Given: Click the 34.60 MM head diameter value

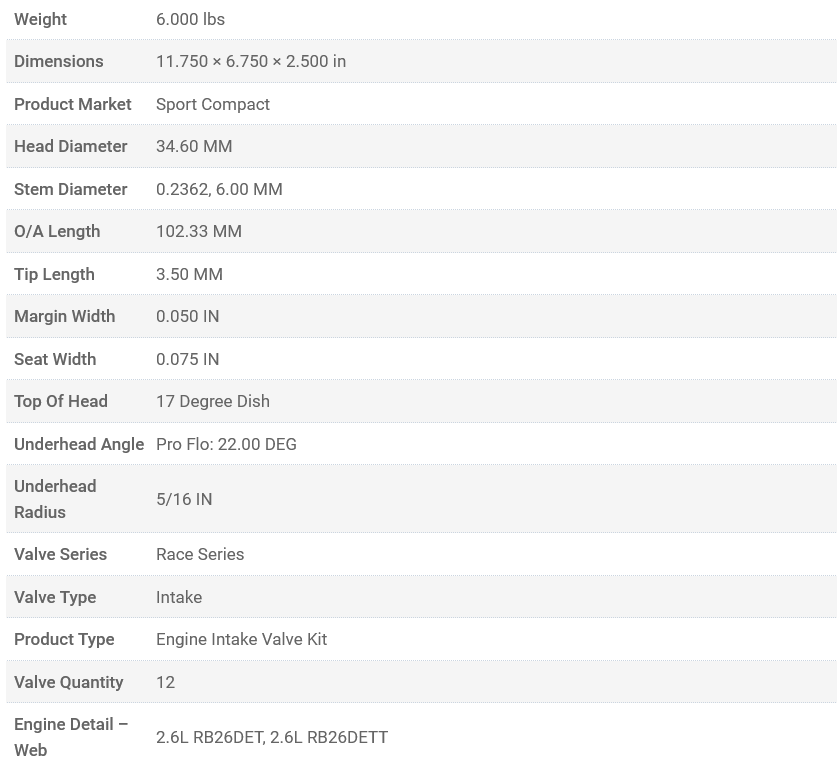Looking at the screenshot, I should tap(194, 146).
